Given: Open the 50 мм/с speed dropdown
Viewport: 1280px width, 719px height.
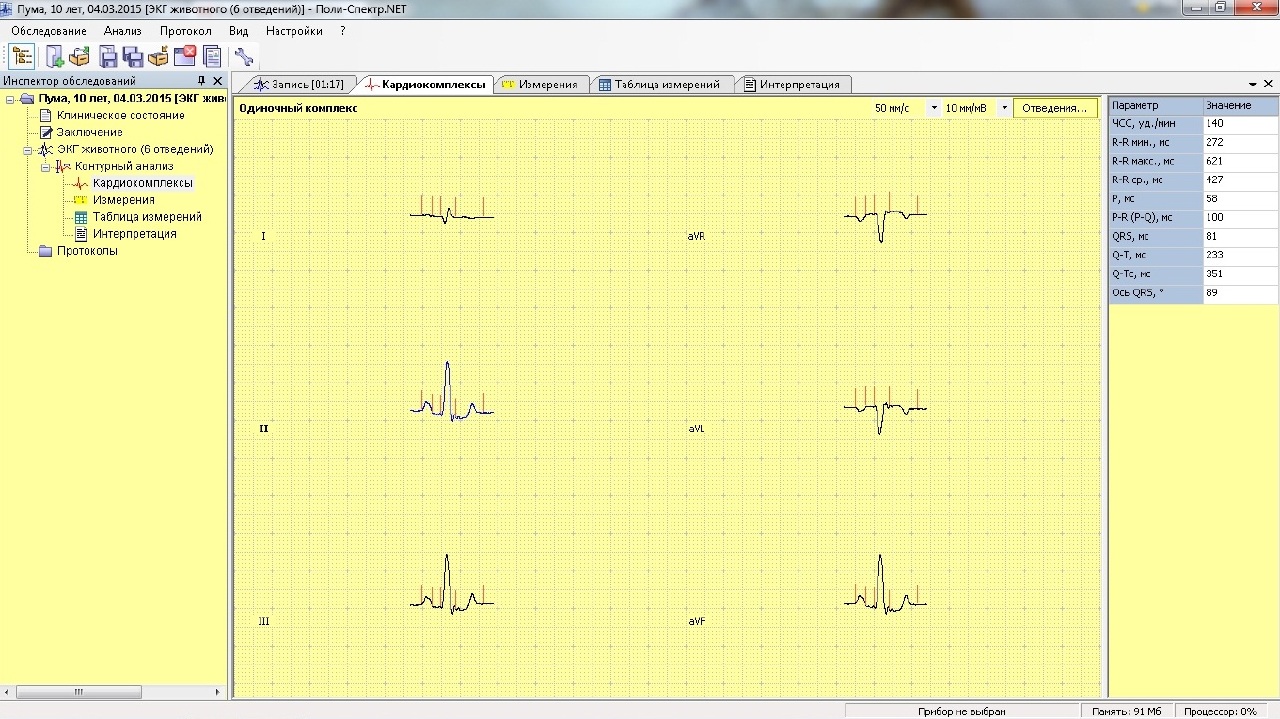Looking at the screenshot, I should tap(934, 108).
